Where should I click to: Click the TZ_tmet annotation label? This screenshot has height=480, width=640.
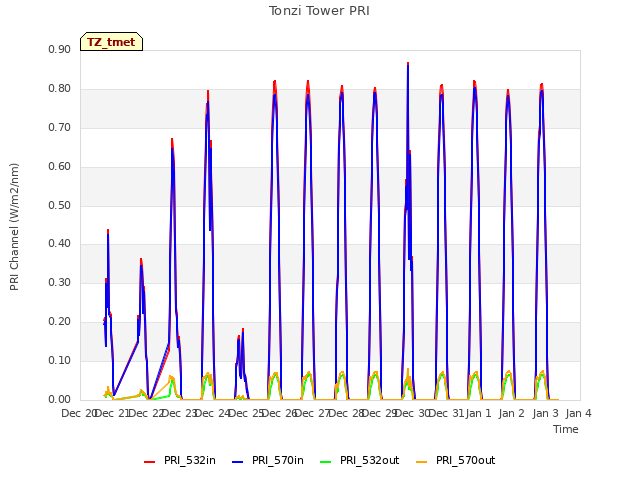[111, 42]
